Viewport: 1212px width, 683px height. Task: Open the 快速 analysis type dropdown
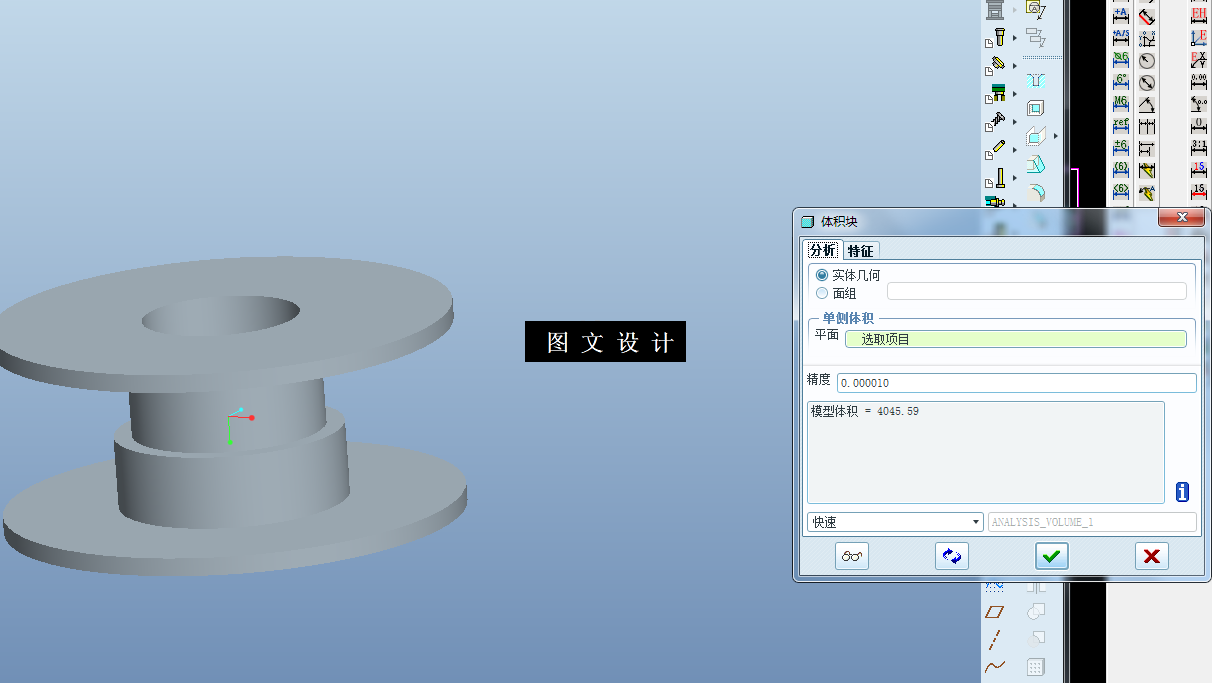pos(895,522)
